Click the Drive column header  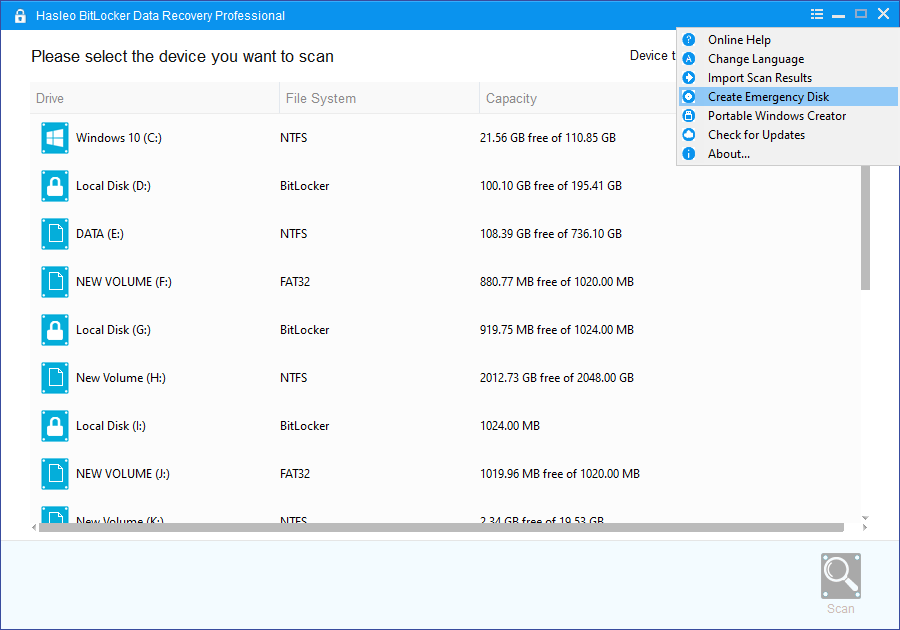[154, 98]
